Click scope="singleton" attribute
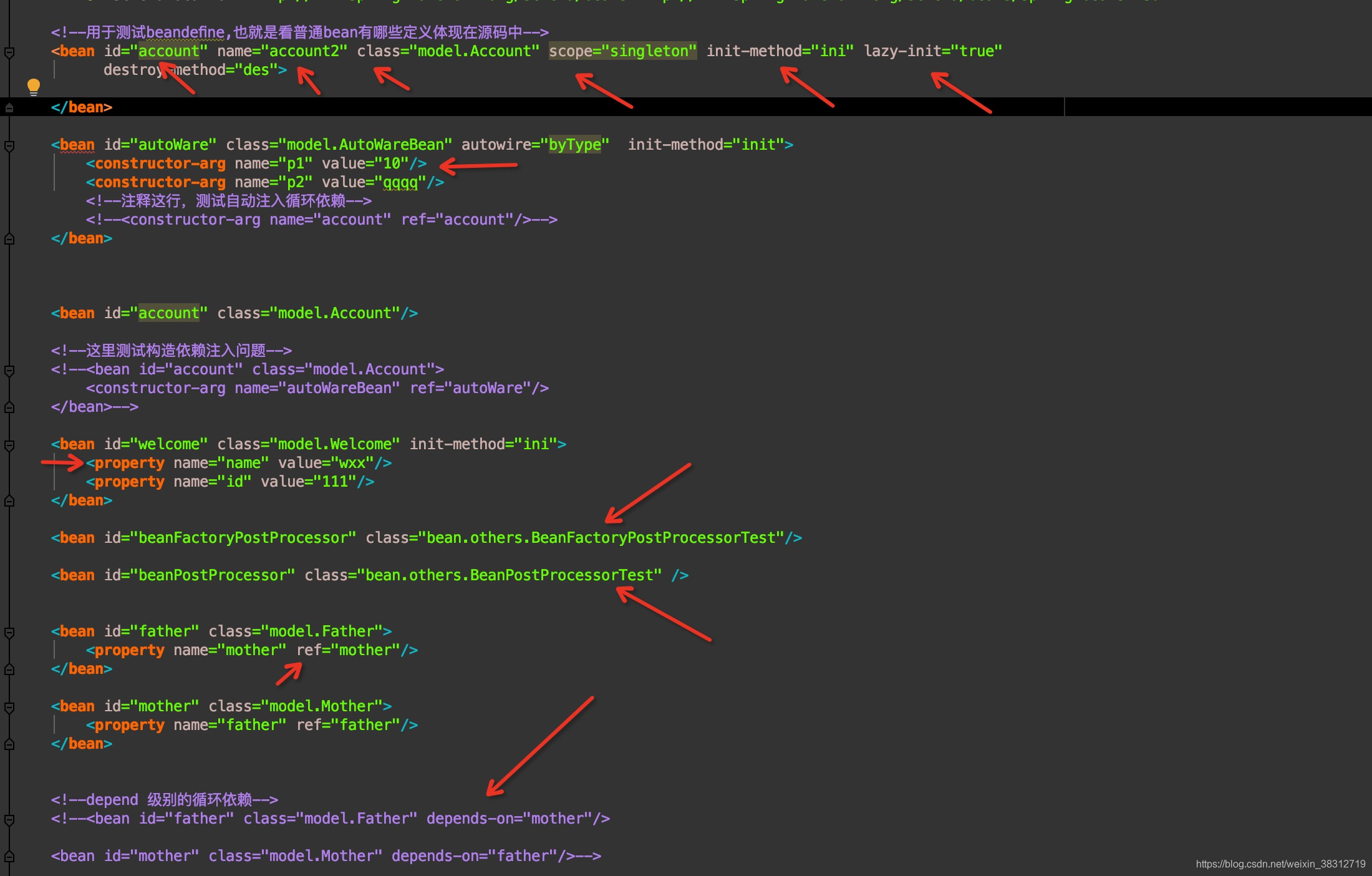 pos(622,51)
